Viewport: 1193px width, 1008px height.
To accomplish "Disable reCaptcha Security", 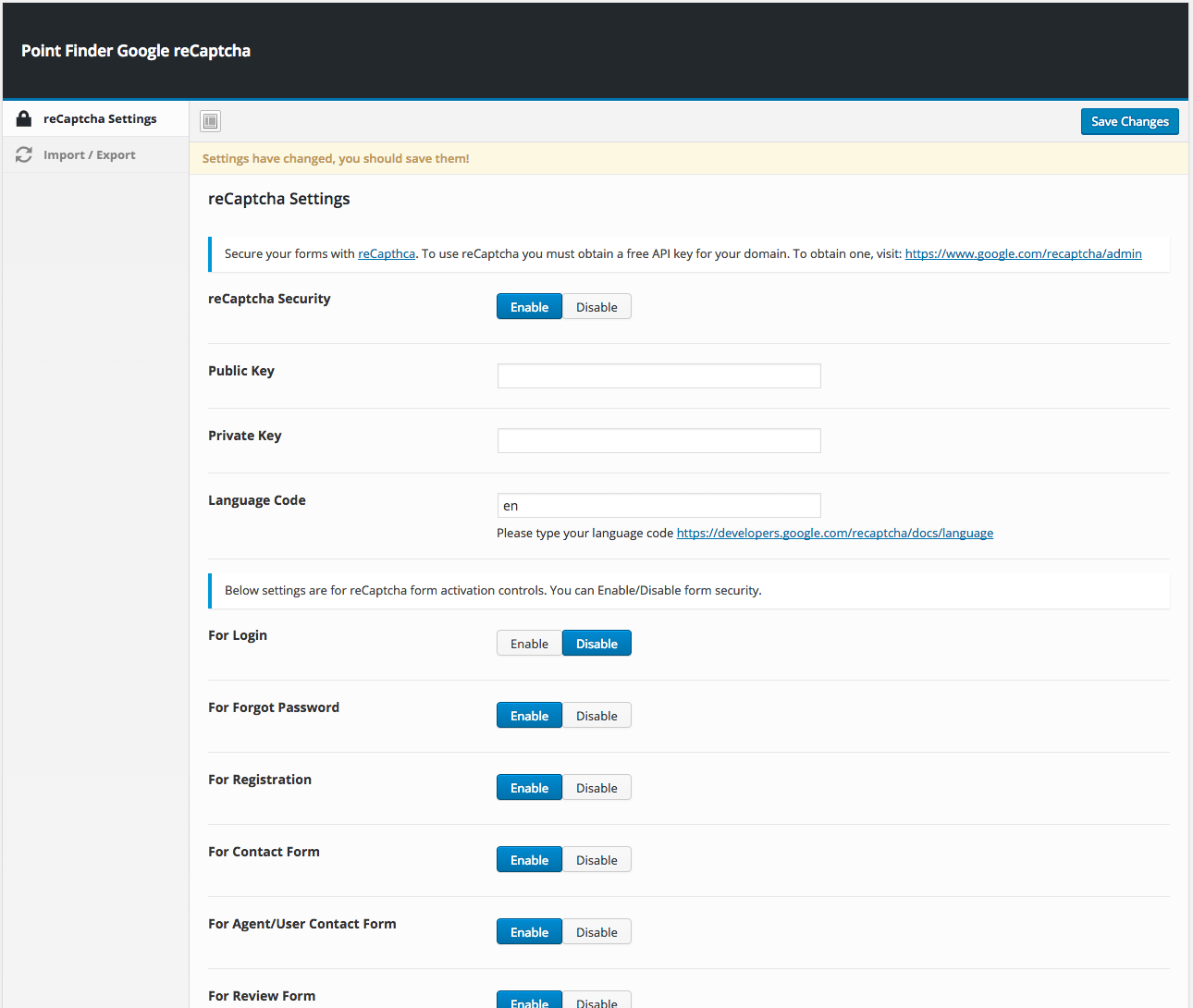I will click(596, 307).
